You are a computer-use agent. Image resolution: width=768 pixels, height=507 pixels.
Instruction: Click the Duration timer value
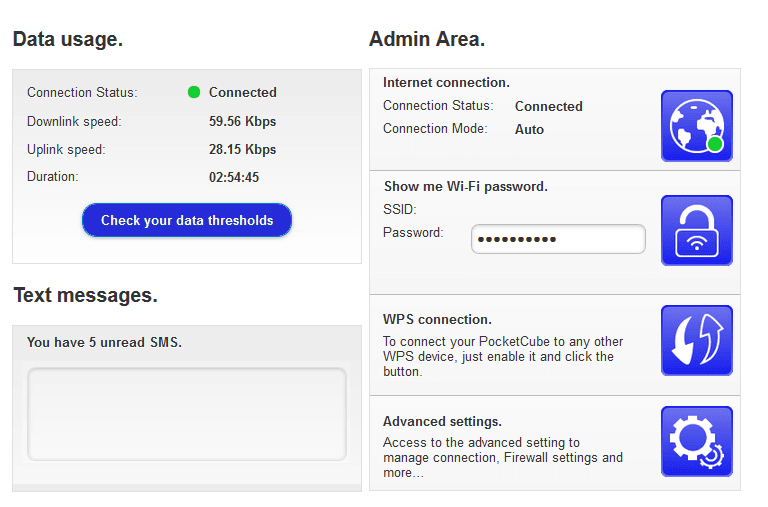click(x=234, y=177)
